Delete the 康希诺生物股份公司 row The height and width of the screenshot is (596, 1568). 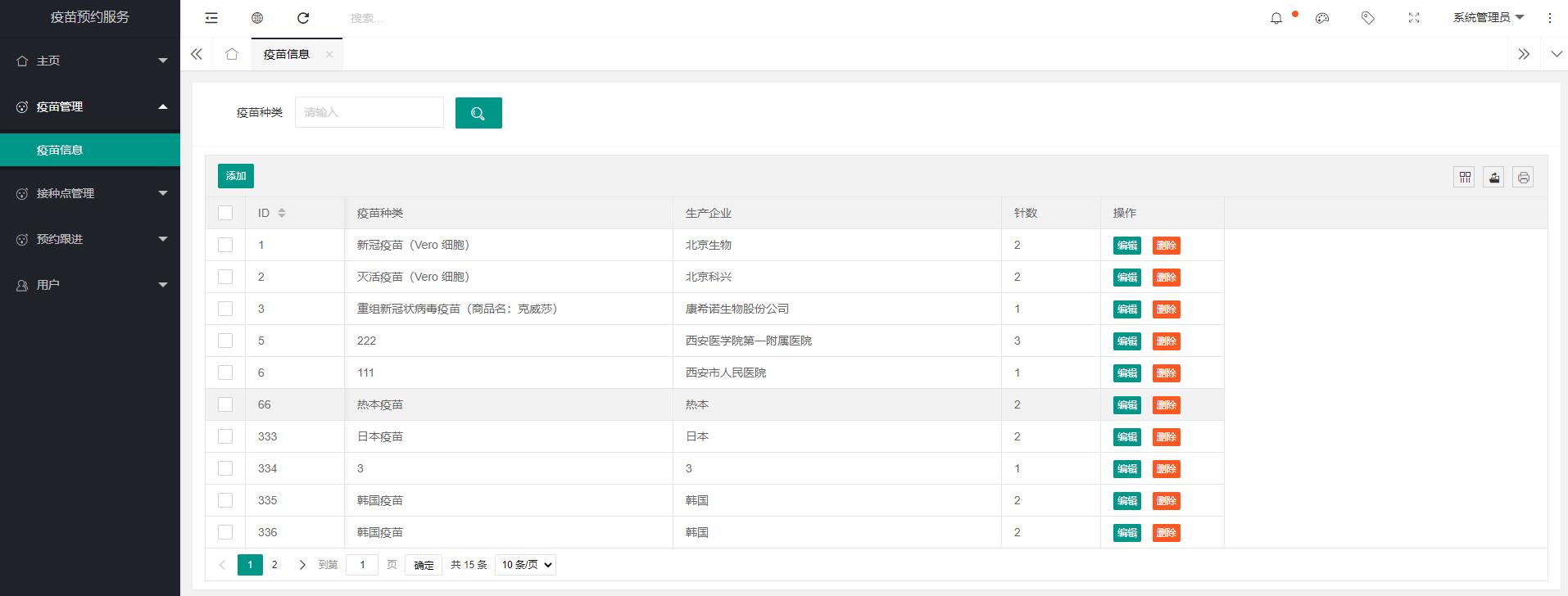[1167, 309]
